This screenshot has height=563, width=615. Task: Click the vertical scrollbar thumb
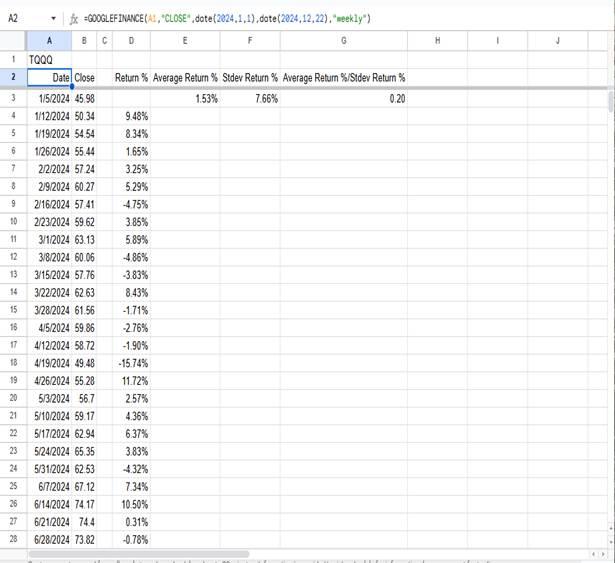click(x=611, y=101)
